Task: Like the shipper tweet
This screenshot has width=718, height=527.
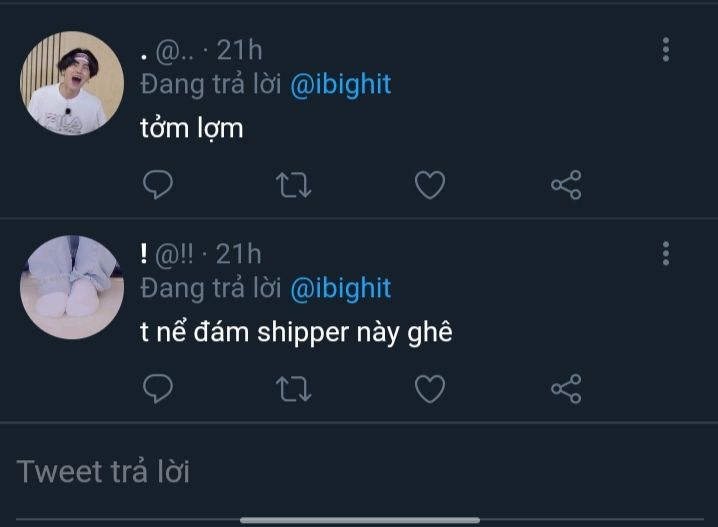Action: click(x=430, y=389)
